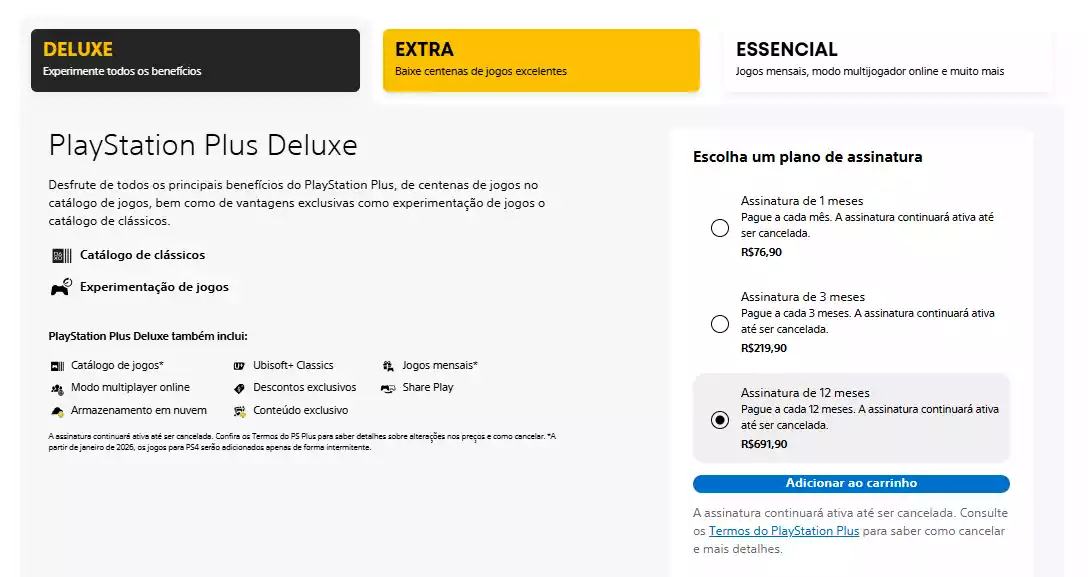Screen dimensions: 1088x577
Task: Switch to the ESSENCIAL plan tab
Action: pos(888,60)
